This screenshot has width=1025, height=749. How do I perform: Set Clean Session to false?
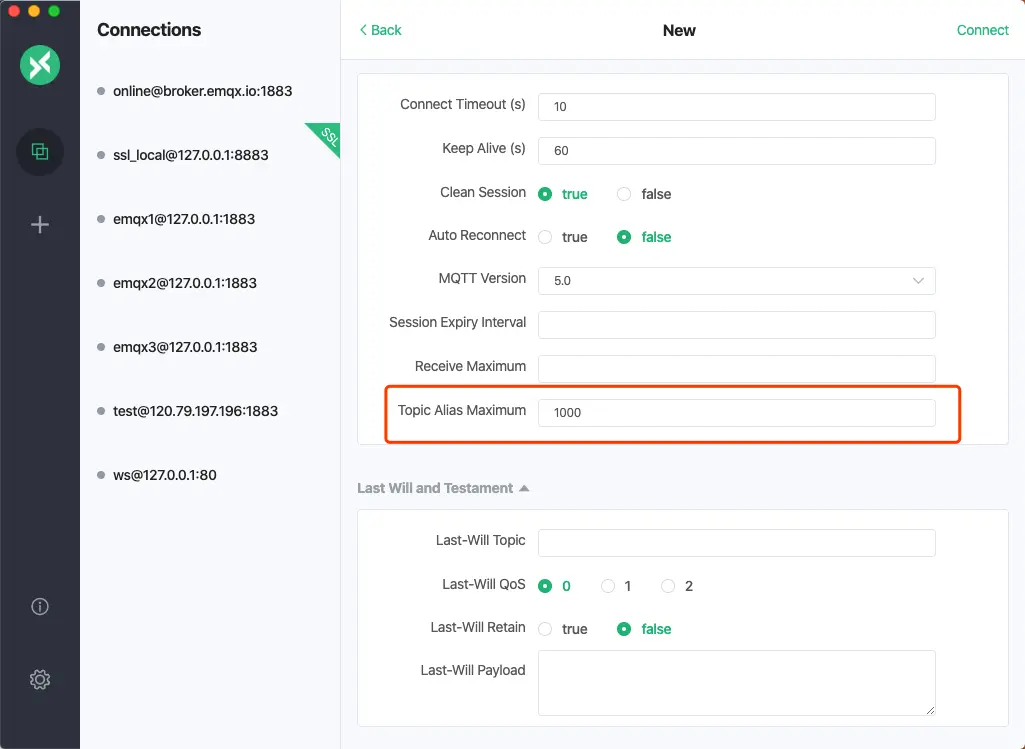[624, 194]
